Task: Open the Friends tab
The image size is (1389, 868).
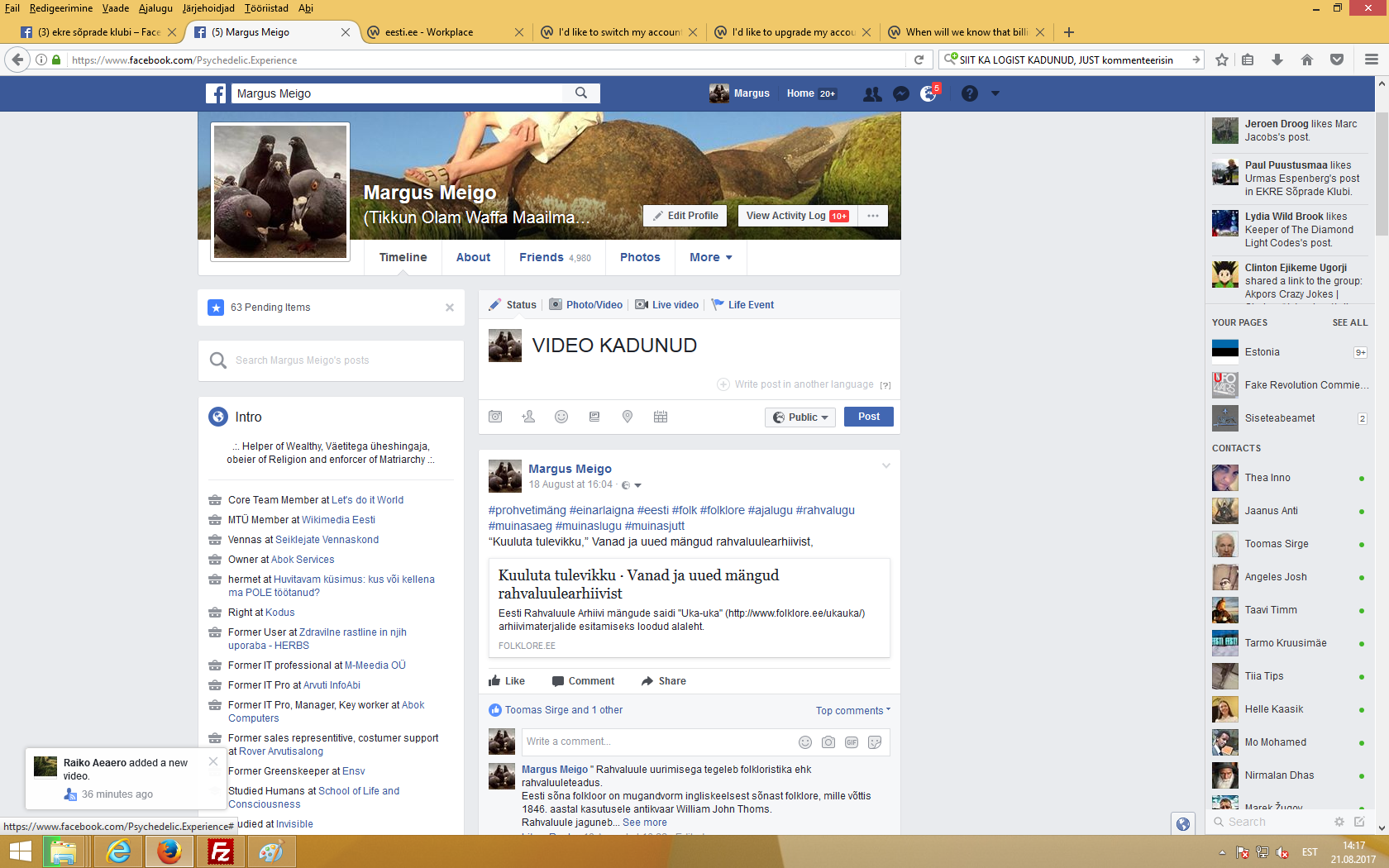Action: [555, 257]
